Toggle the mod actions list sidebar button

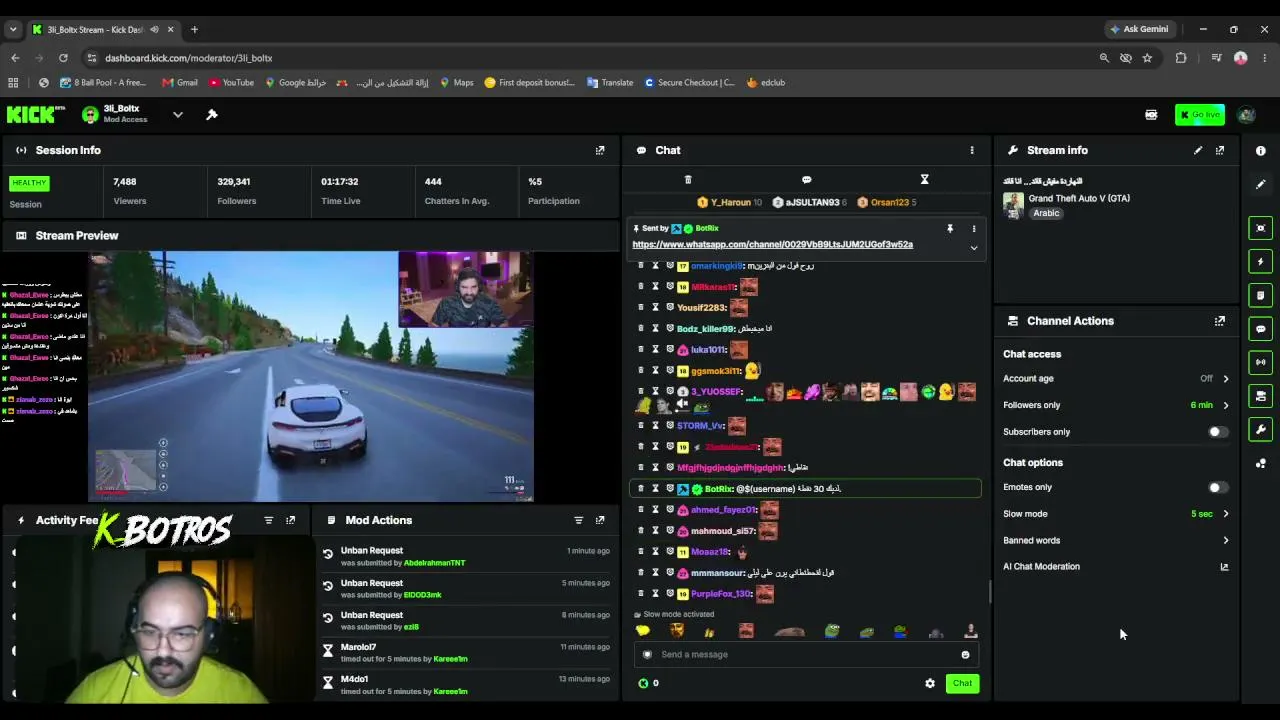coord(1261,296)
